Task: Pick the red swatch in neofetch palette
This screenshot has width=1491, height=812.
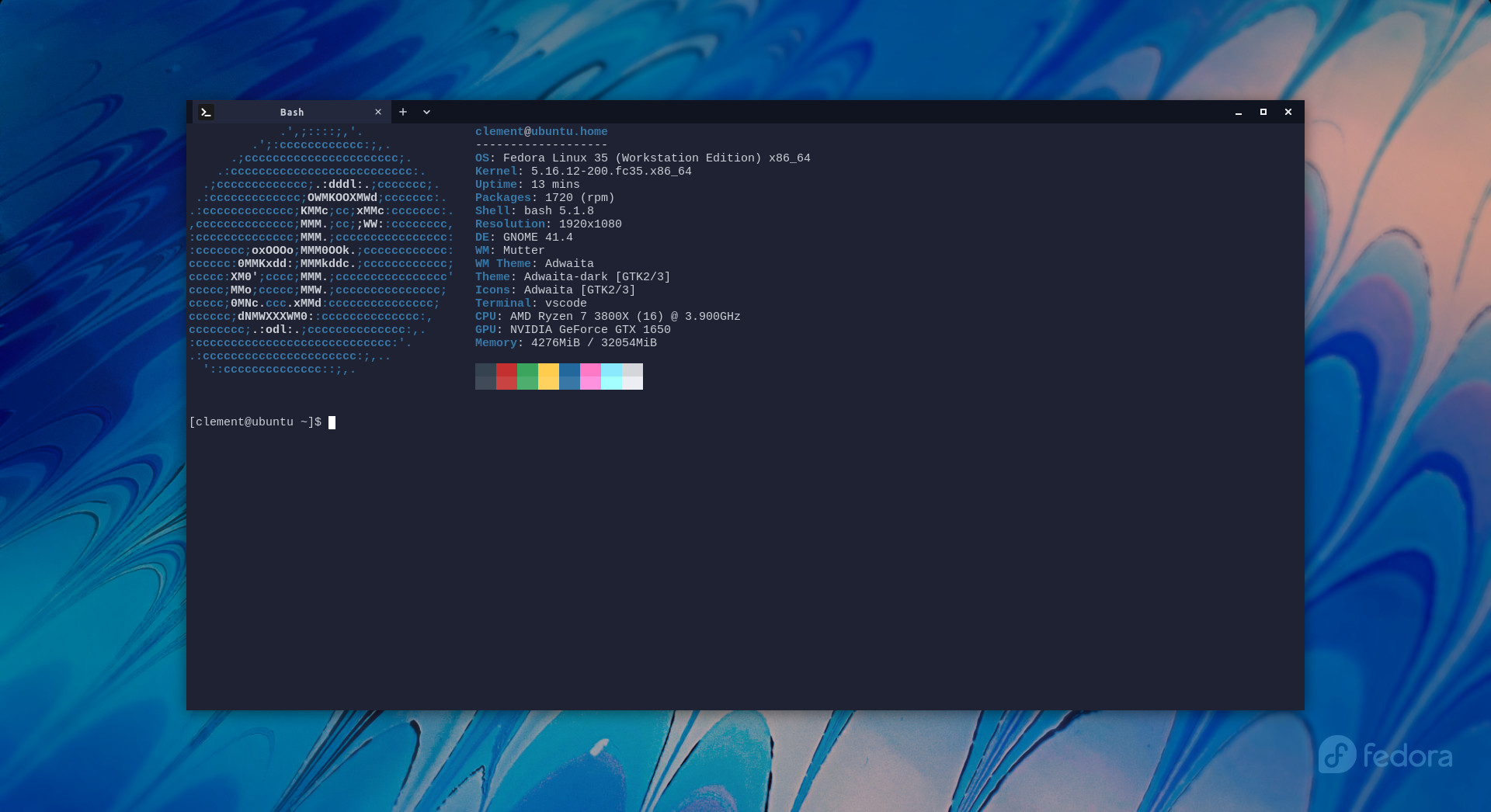Action: (x=506, y=377)
